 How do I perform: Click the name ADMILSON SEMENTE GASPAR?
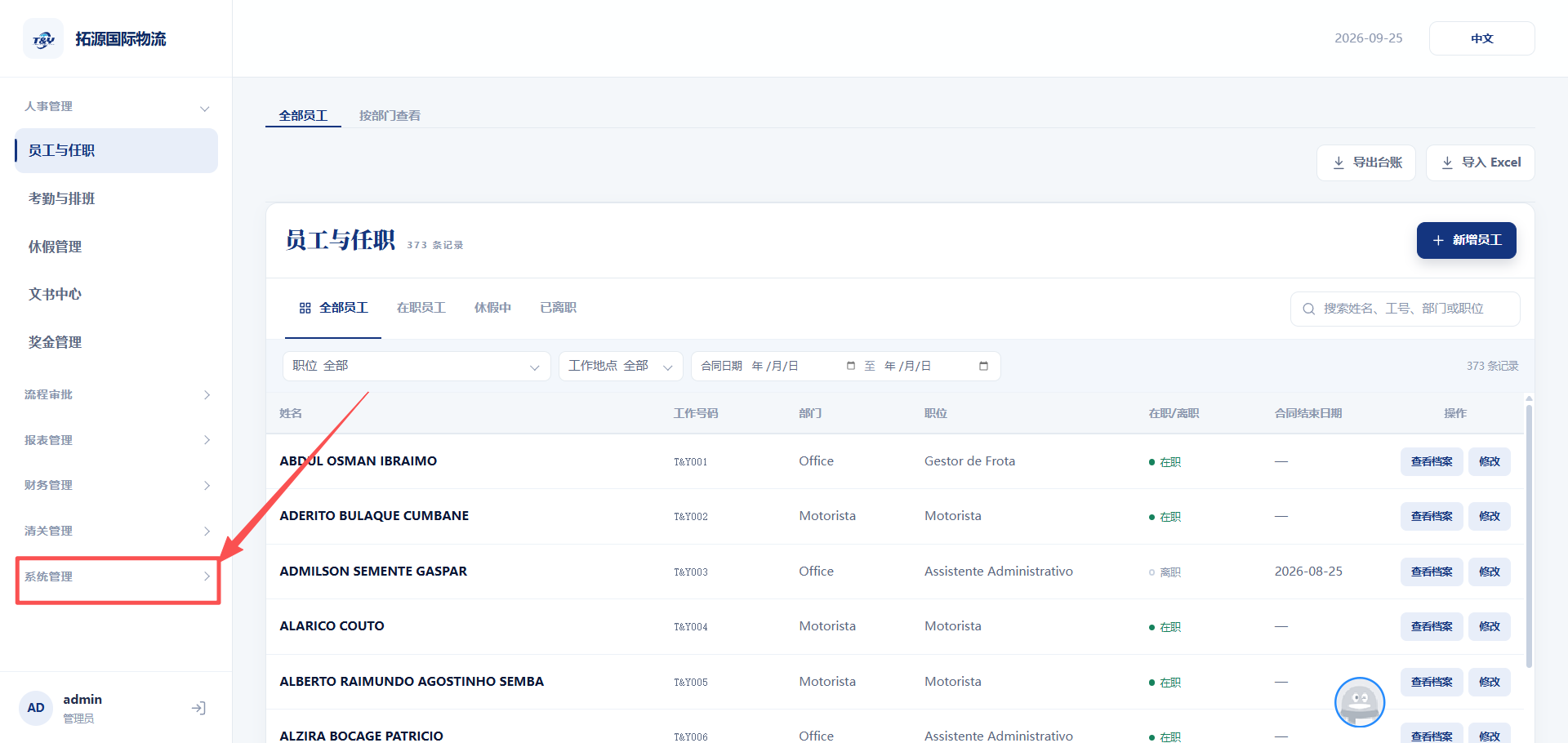coord(373,572)
